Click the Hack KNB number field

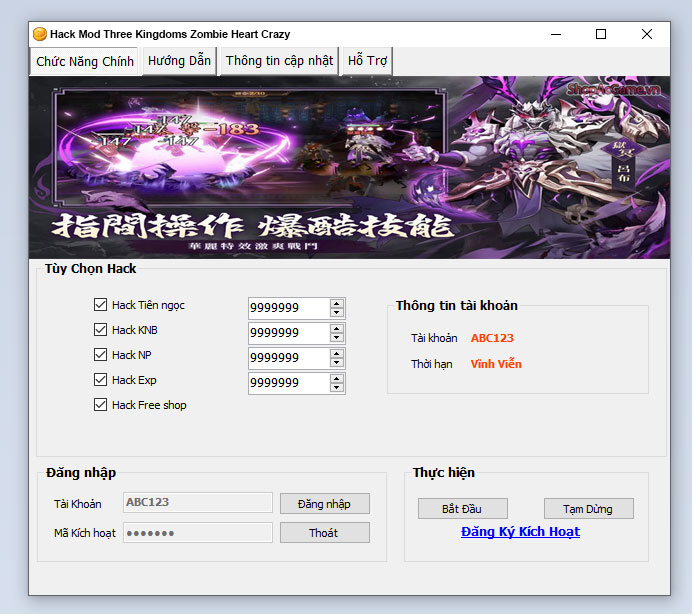pos(289,333)
